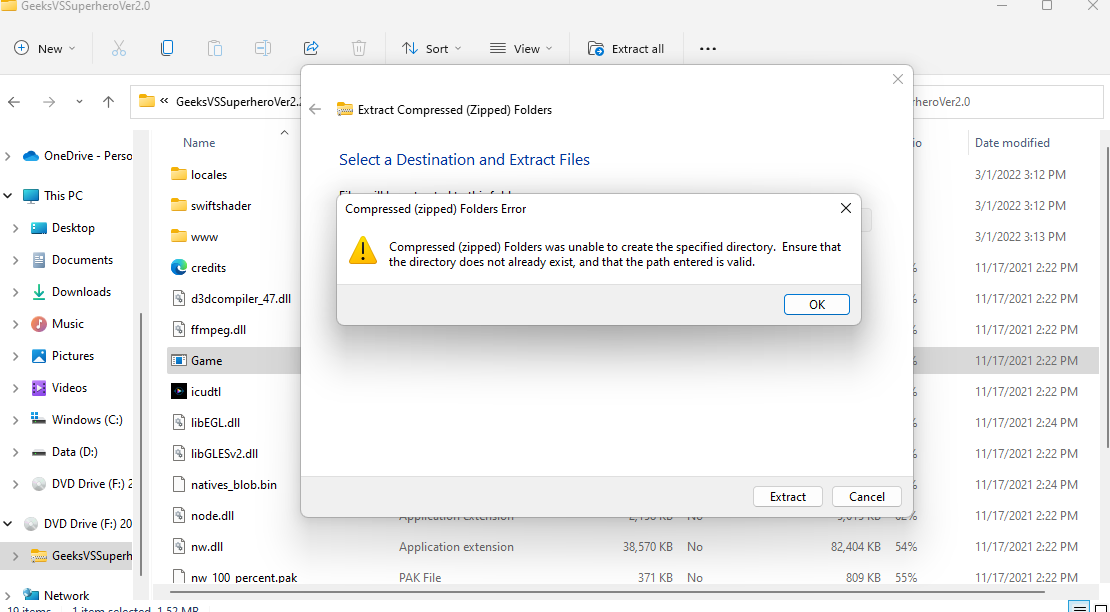Click Extract all in toolbar
Viewport: 1110px width, 612px height.
(626, 48)
